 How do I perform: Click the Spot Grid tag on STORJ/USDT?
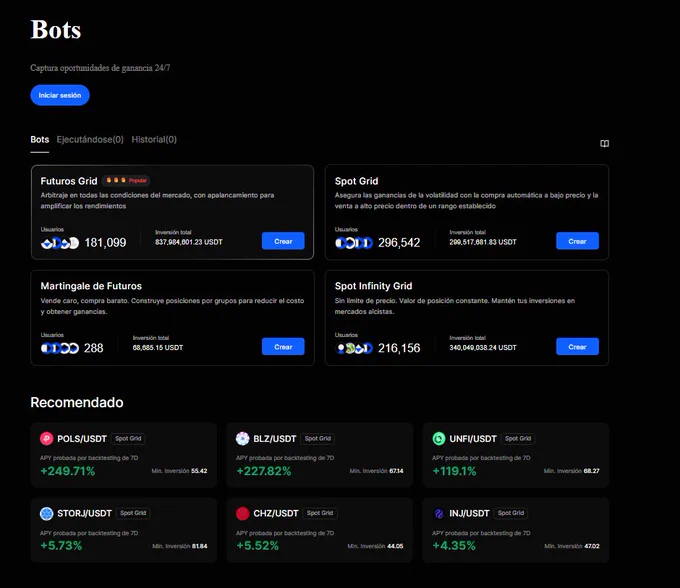point(133,513)
